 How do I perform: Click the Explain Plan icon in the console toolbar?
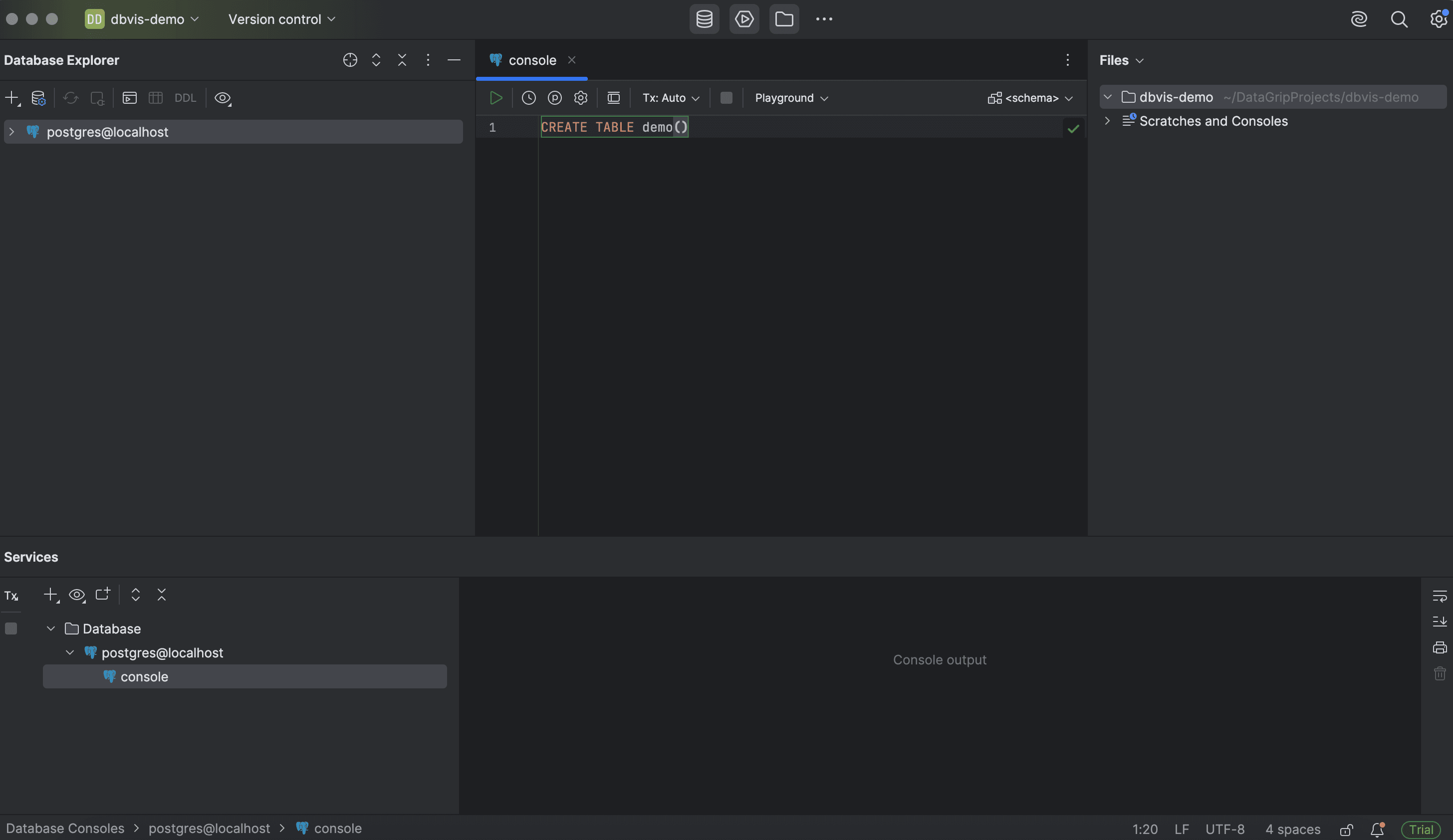tap(554, 98)
